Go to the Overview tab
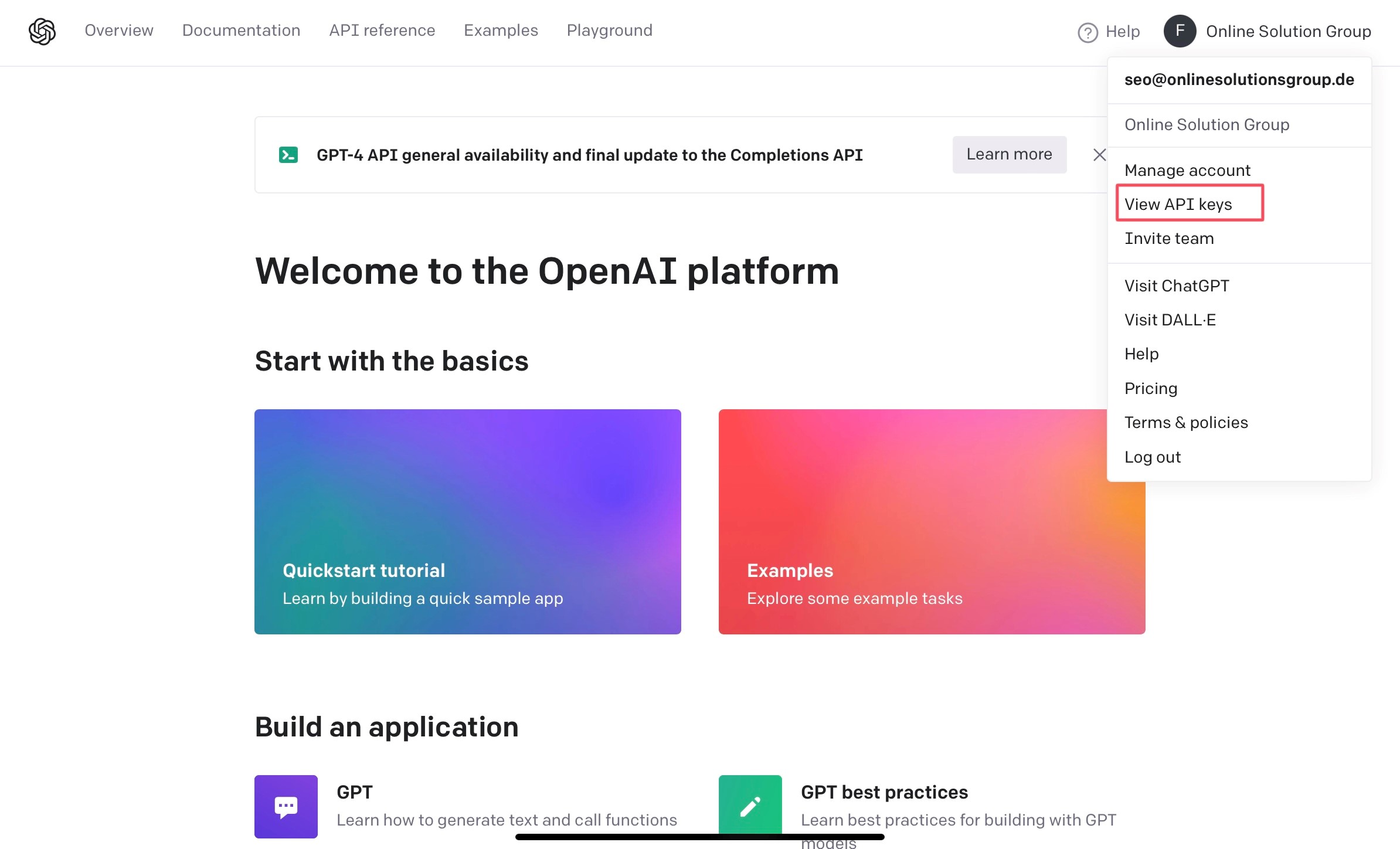This screenshot has height=849, width=1400. (x=119, y=30)
